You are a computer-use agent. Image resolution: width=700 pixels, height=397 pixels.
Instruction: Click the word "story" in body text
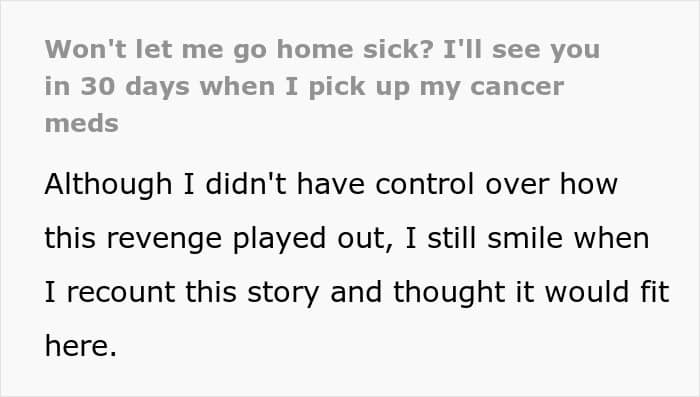283,293
